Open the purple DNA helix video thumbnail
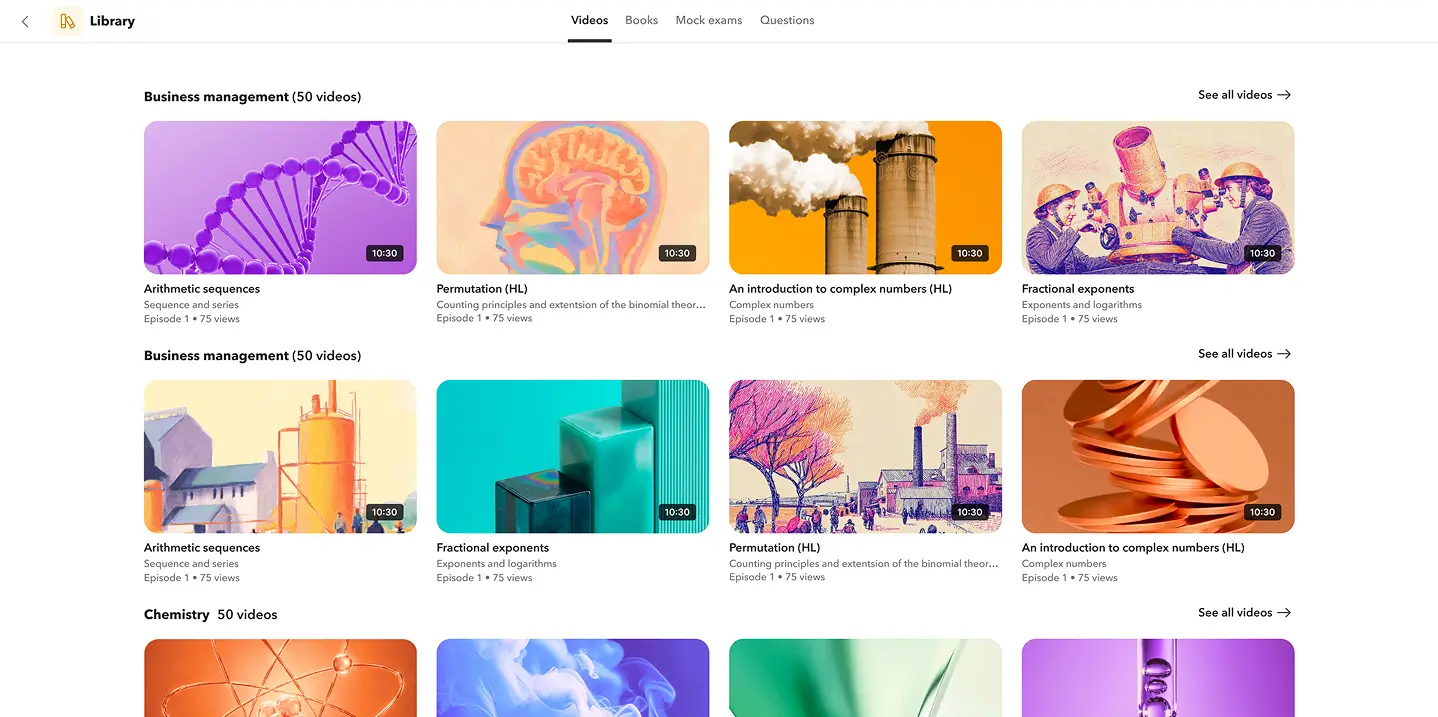 [x=280, y=197]
